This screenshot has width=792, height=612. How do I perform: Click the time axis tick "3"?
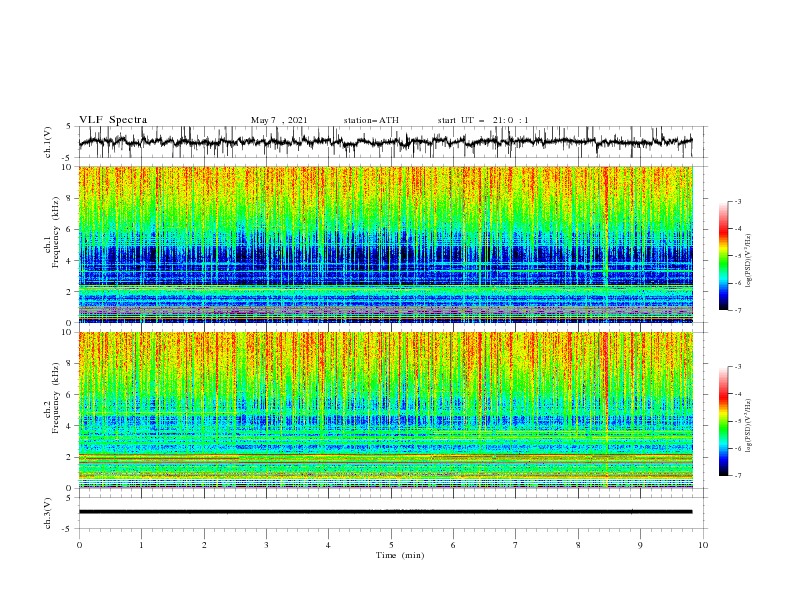266,545
